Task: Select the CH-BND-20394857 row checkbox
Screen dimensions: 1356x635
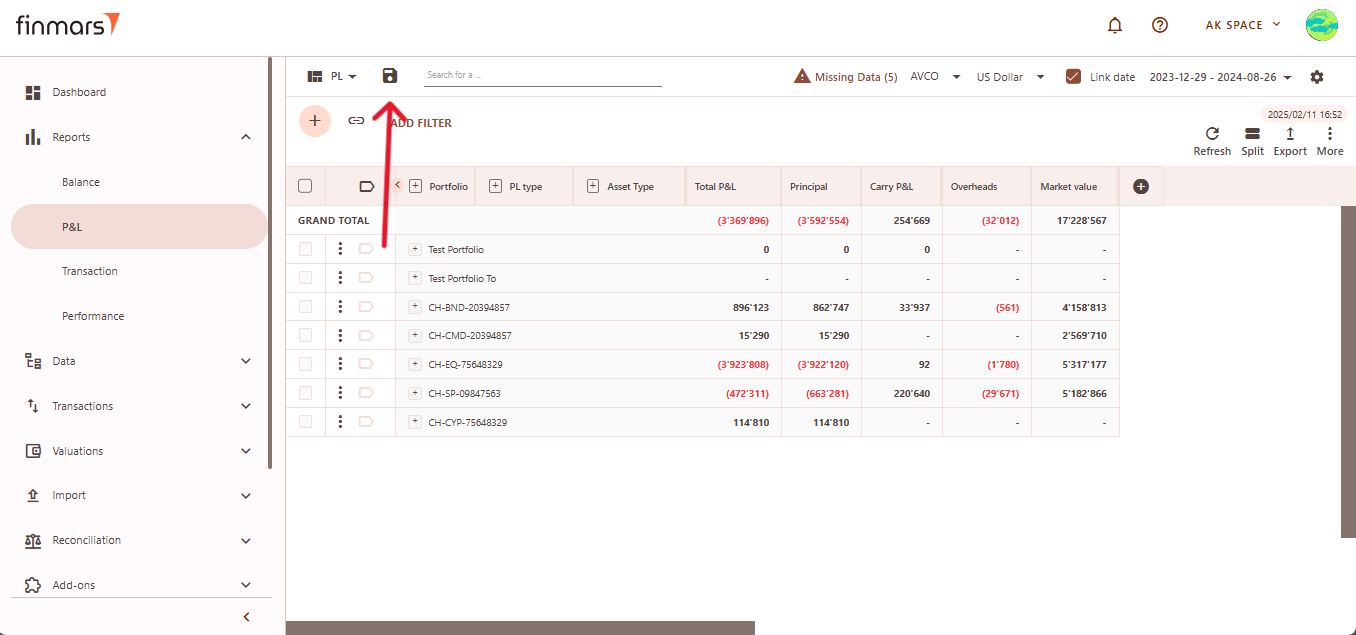Action: tap(305, 307)
